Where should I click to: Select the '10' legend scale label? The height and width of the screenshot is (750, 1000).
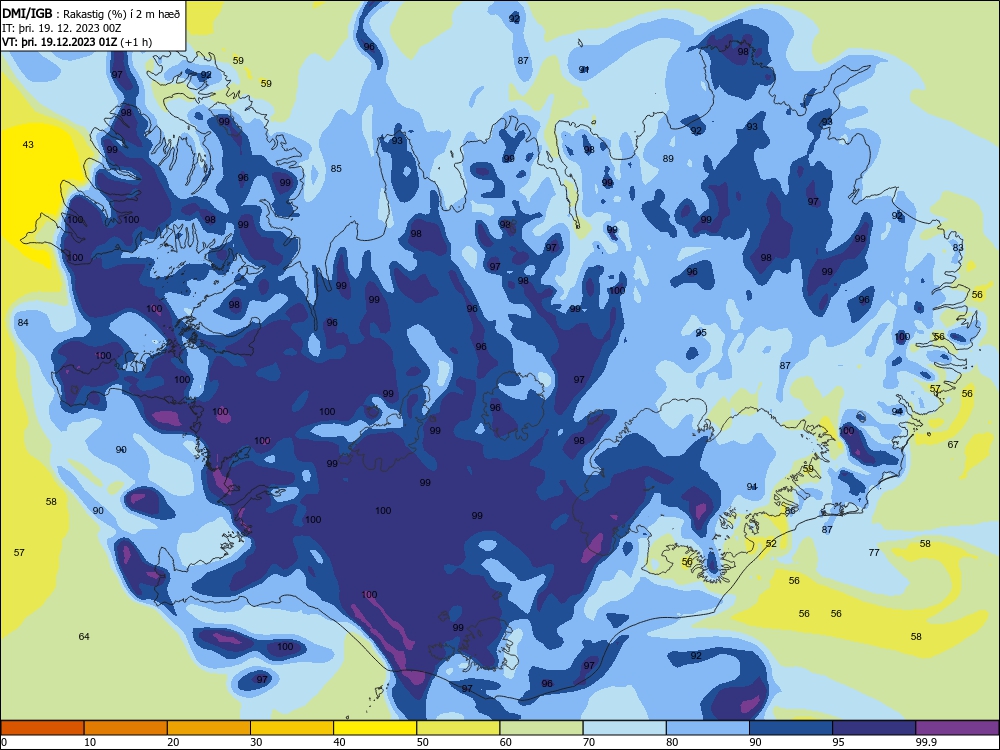pyautogui.click(x=90, y=742)
